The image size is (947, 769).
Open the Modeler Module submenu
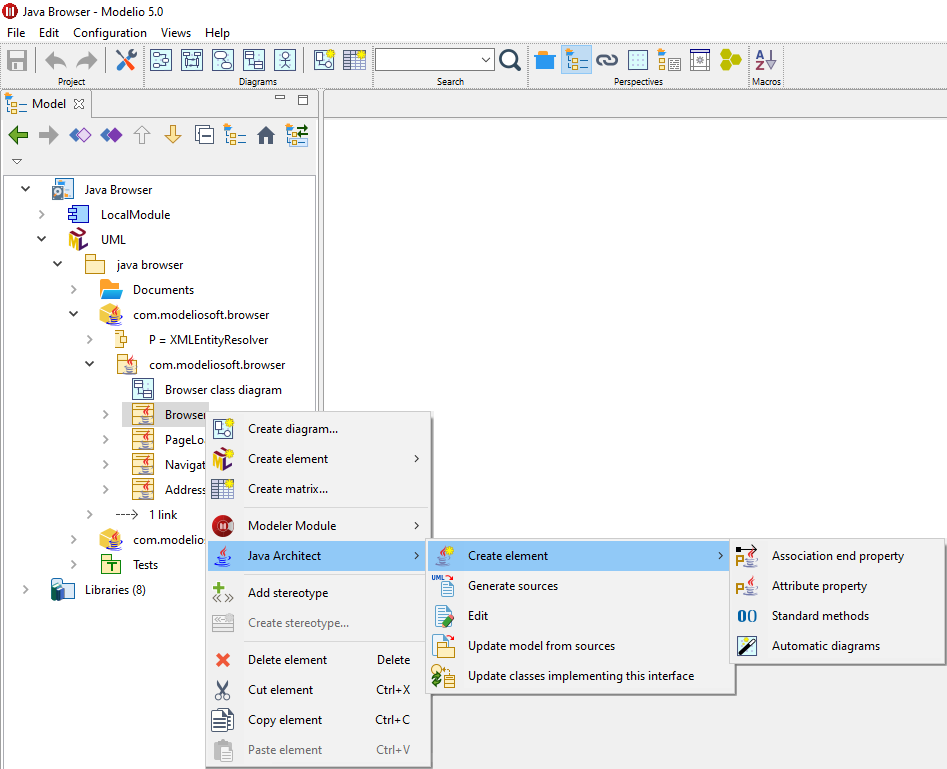click(319, 526)
